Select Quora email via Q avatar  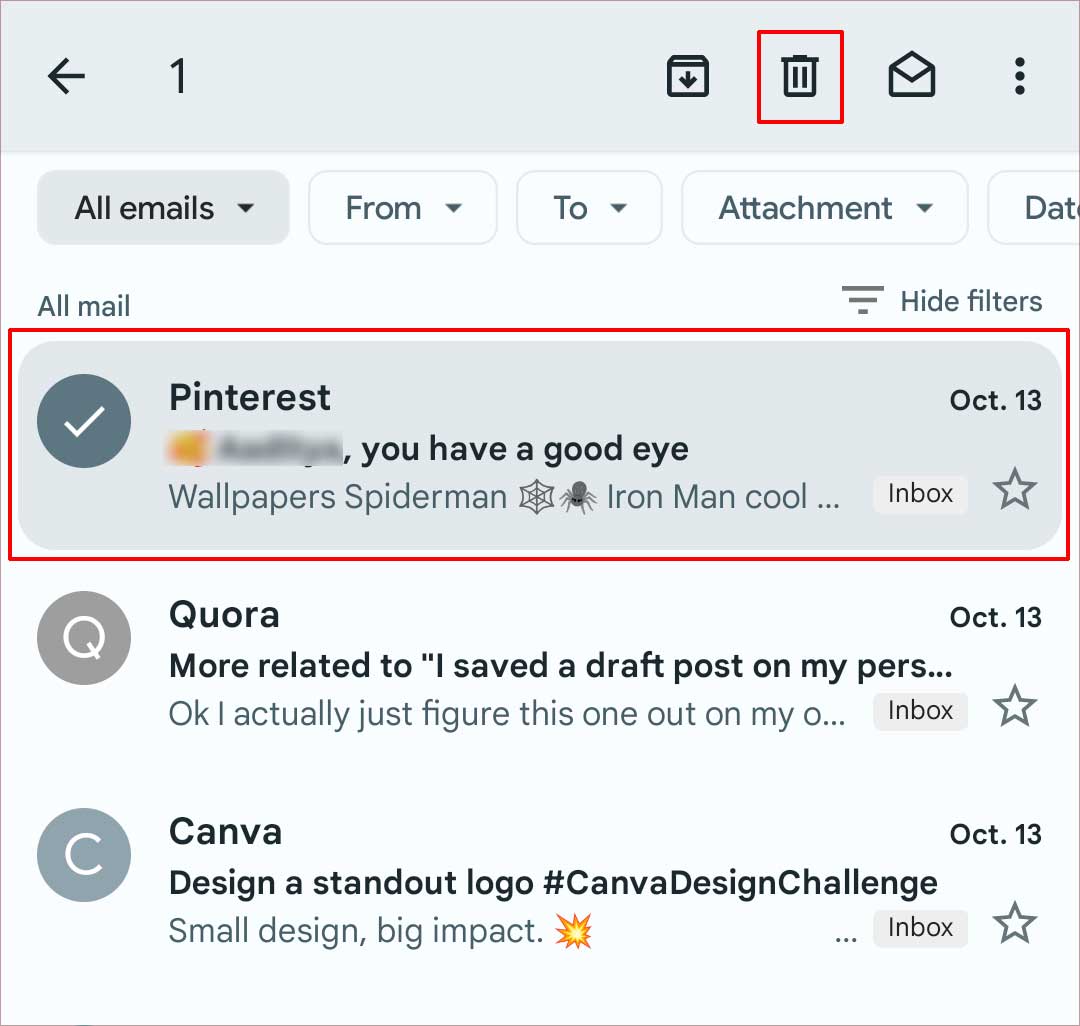tap(84, 638)
